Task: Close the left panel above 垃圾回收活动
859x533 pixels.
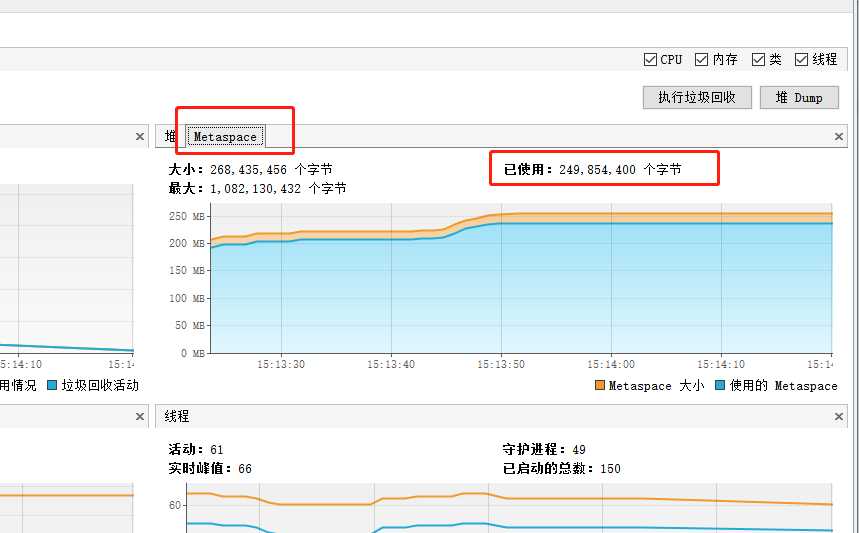Action: tap(140, 136)
